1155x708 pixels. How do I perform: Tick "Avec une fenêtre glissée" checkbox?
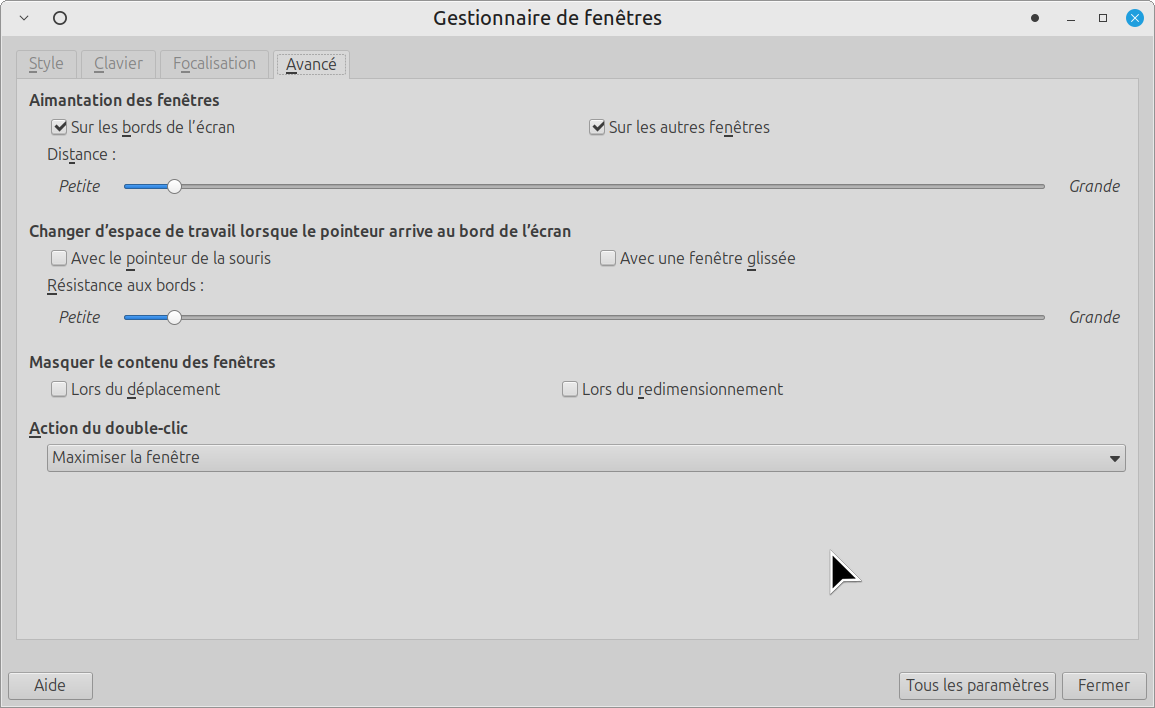(x=608, y=259)
